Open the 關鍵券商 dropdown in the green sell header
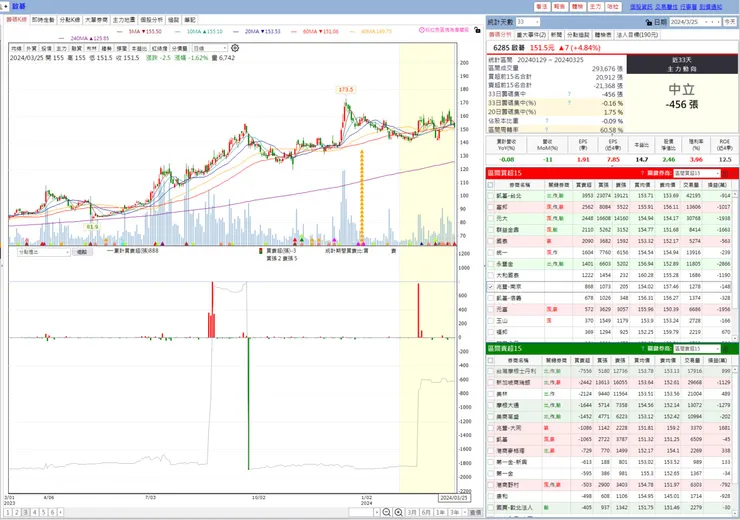 coord(697,348)
